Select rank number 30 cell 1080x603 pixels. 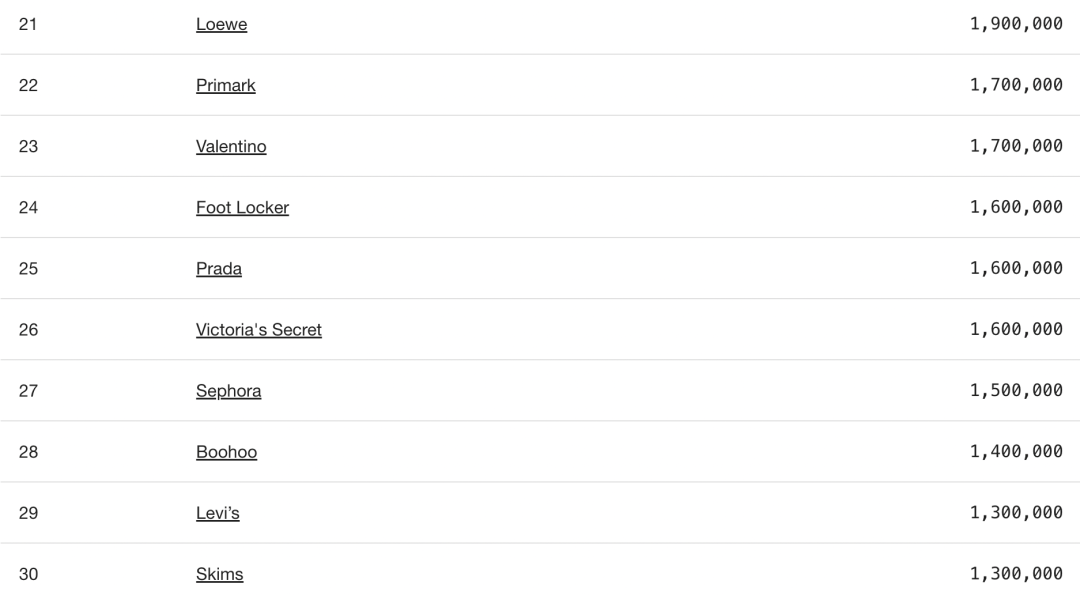pos(28,574)
